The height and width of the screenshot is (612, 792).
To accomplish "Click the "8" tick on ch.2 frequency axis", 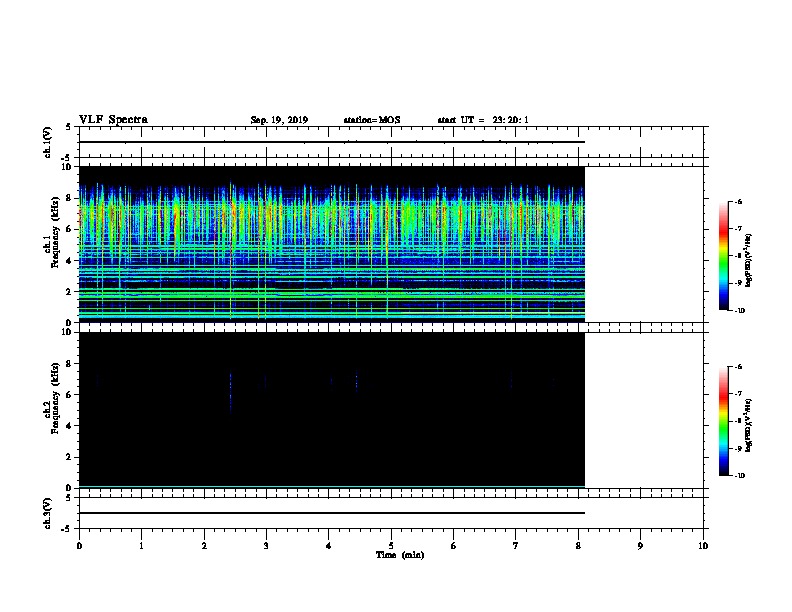I will (x=69, y=364).
